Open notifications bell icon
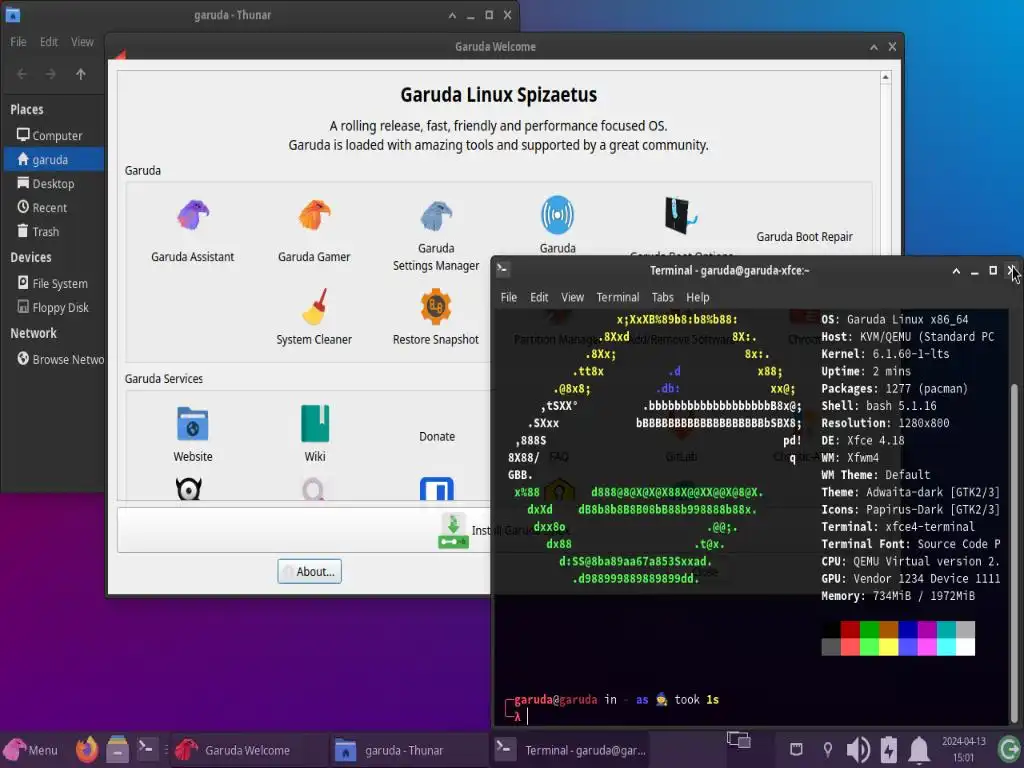 (919, 750)
